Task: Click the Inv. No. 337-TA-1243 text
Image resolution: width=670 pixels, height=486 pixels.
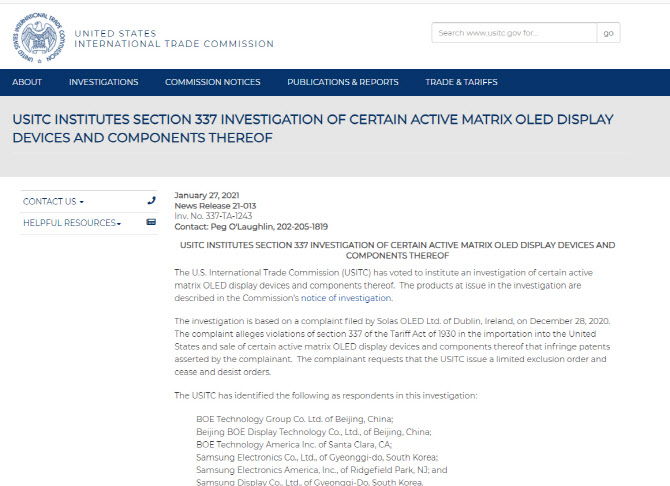Action: [x=213, y=216]
